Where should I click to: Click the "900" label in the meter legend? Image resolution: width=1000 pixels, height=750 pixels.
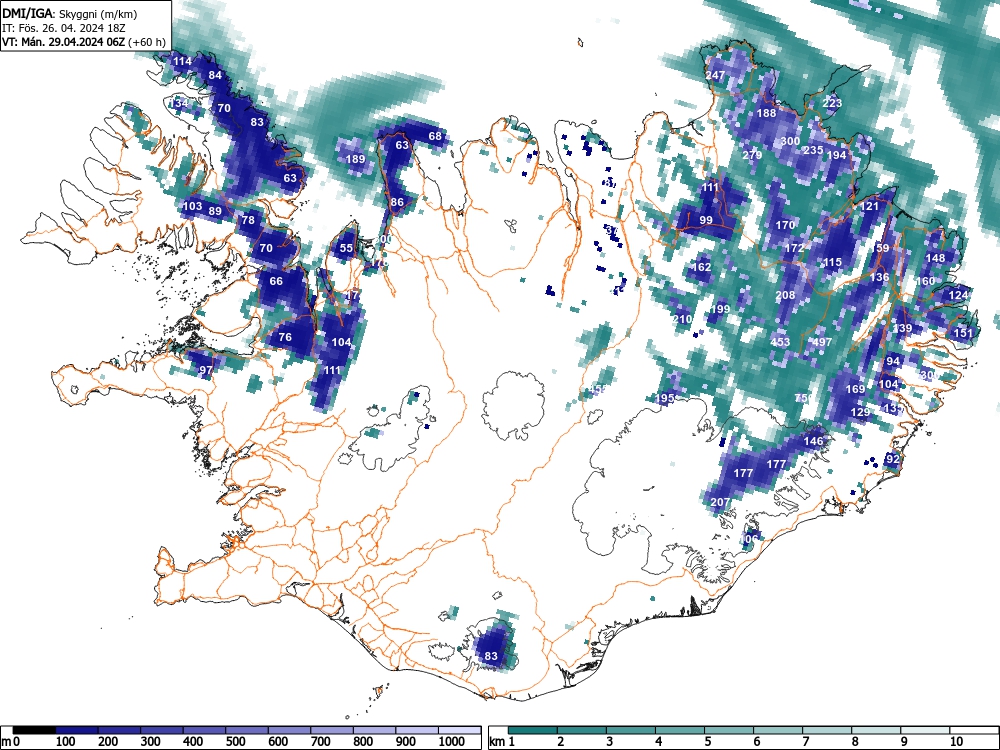[406, 742]
